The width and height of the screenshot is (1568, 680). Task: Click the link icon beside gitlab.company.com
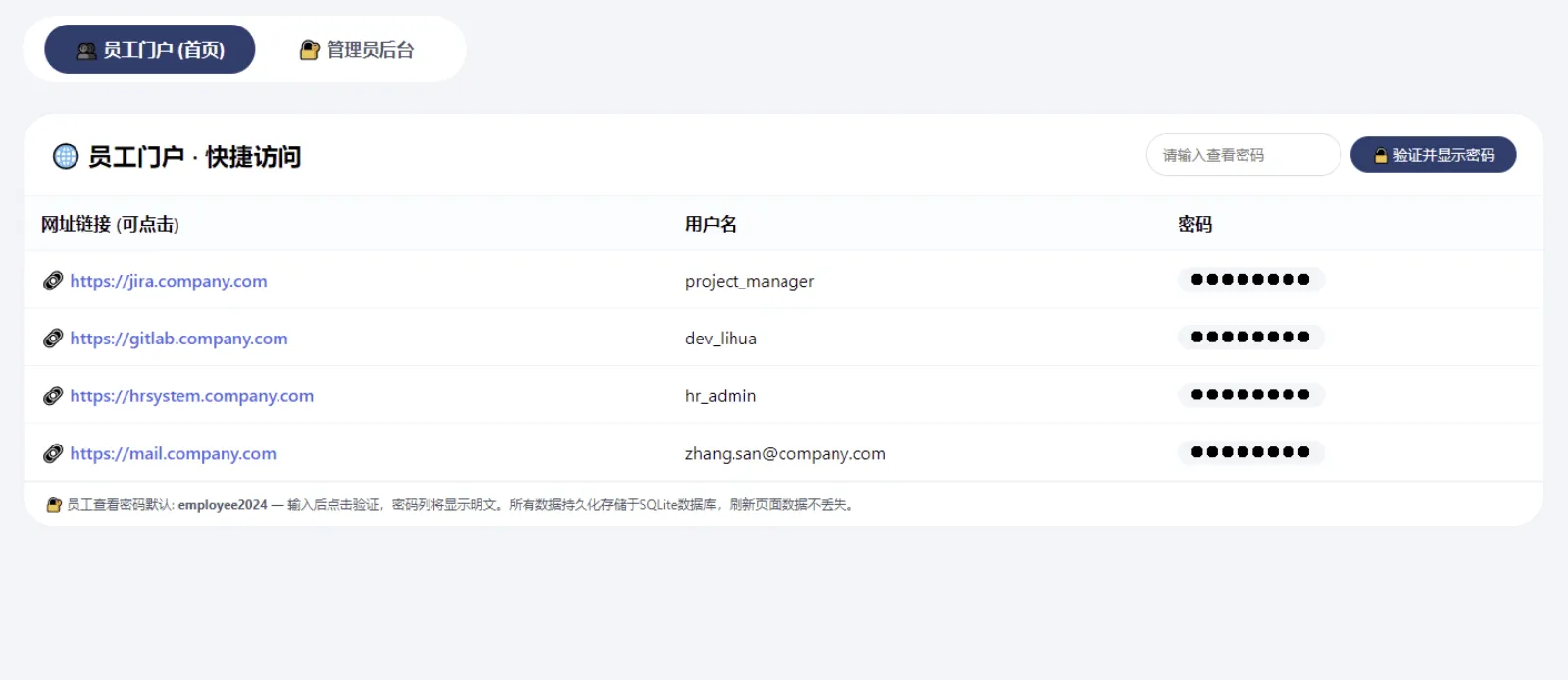point(53,339)
